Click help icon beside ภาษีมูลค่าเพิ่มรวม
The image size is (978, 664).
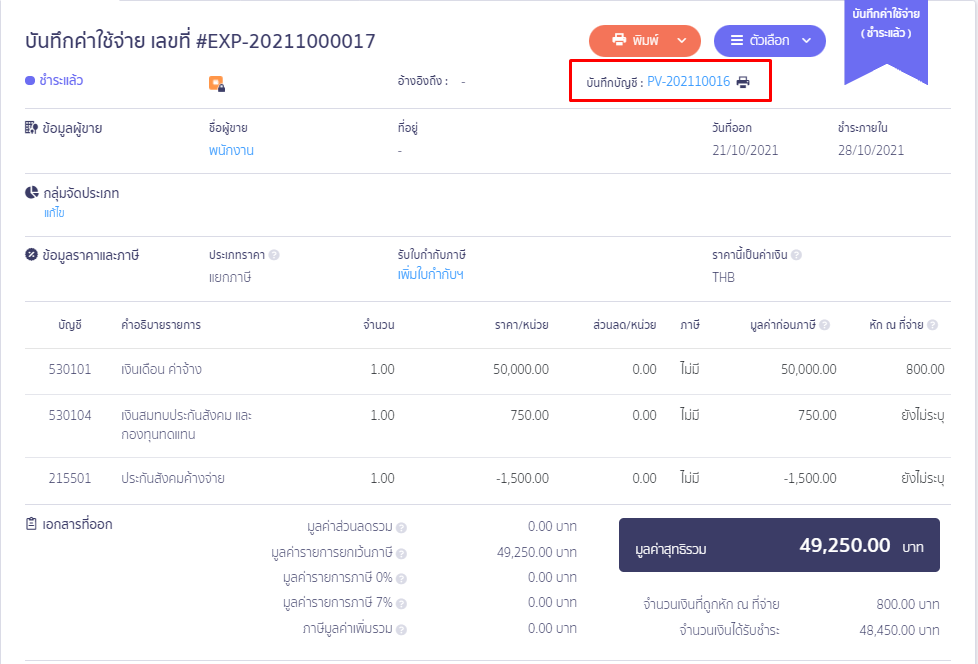pos(401,630)
